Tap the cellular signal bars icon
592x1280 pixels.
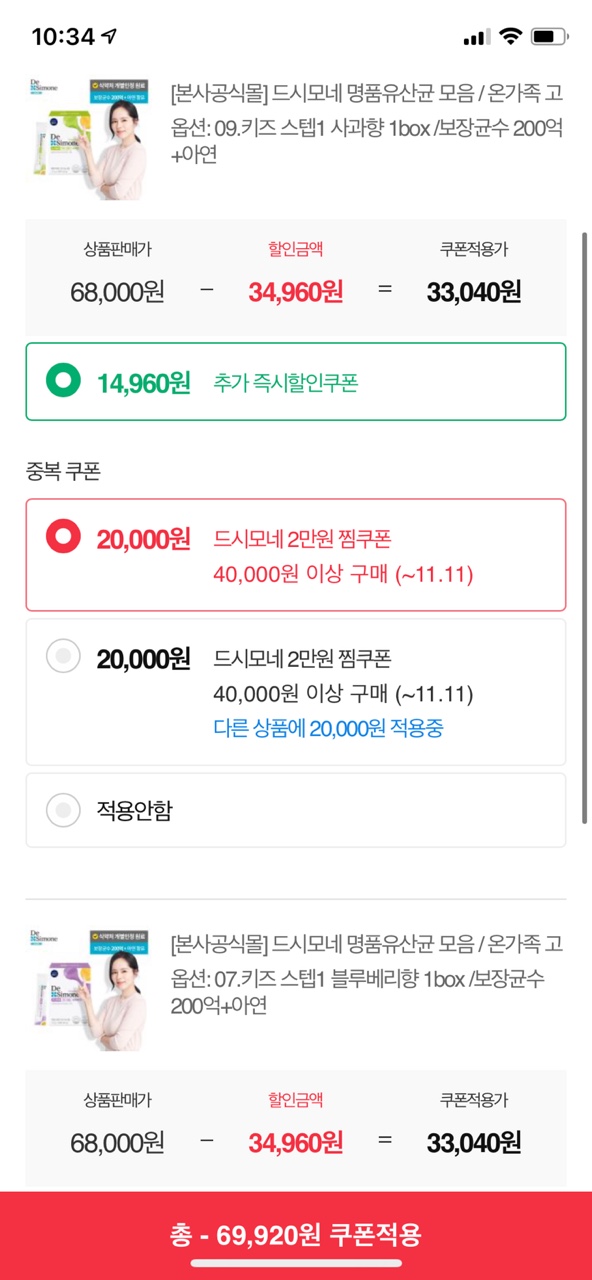click(477, 38)
